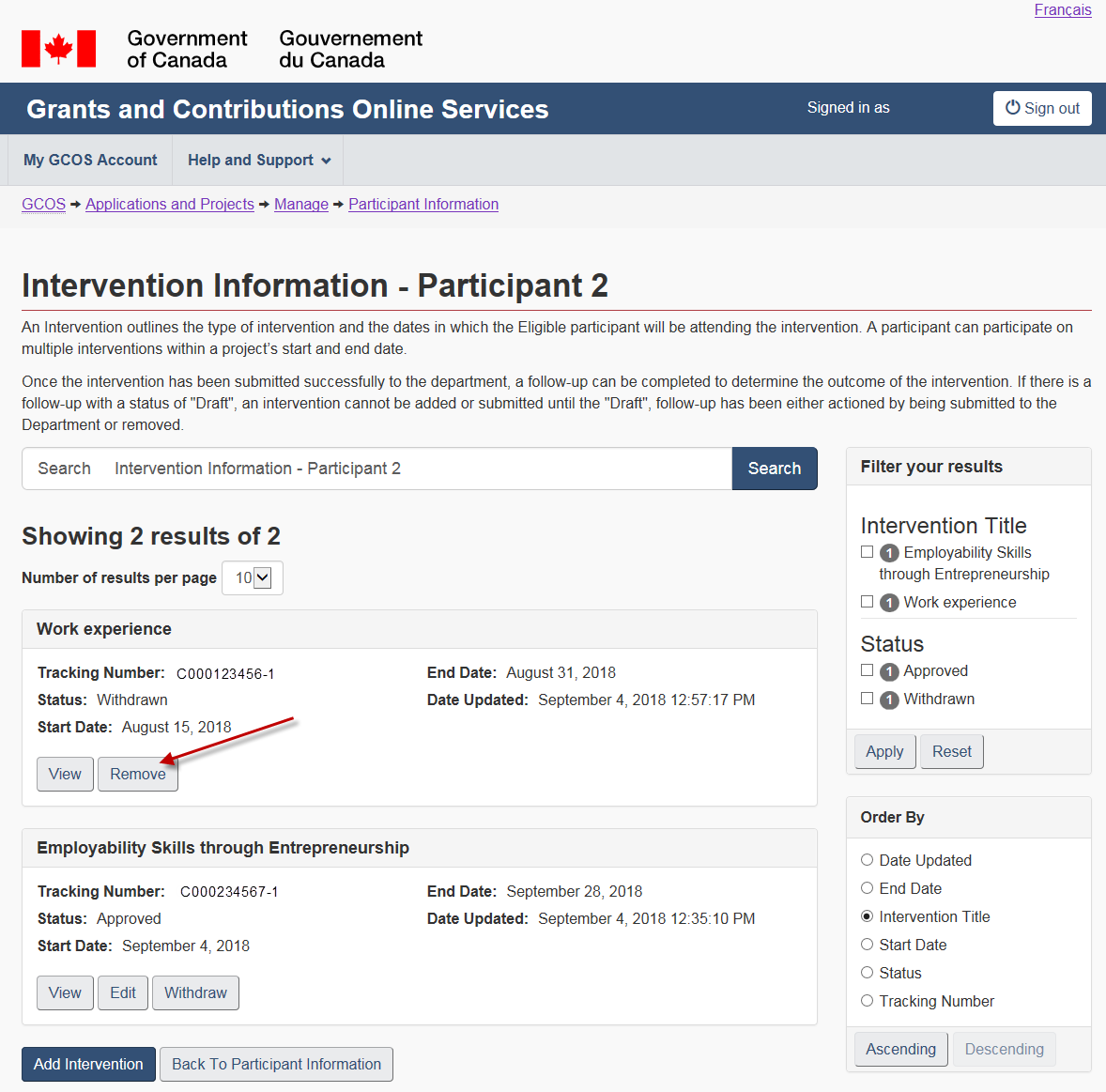Switch language via the Français link
1106x1092 pixels.
[1062, 10]
